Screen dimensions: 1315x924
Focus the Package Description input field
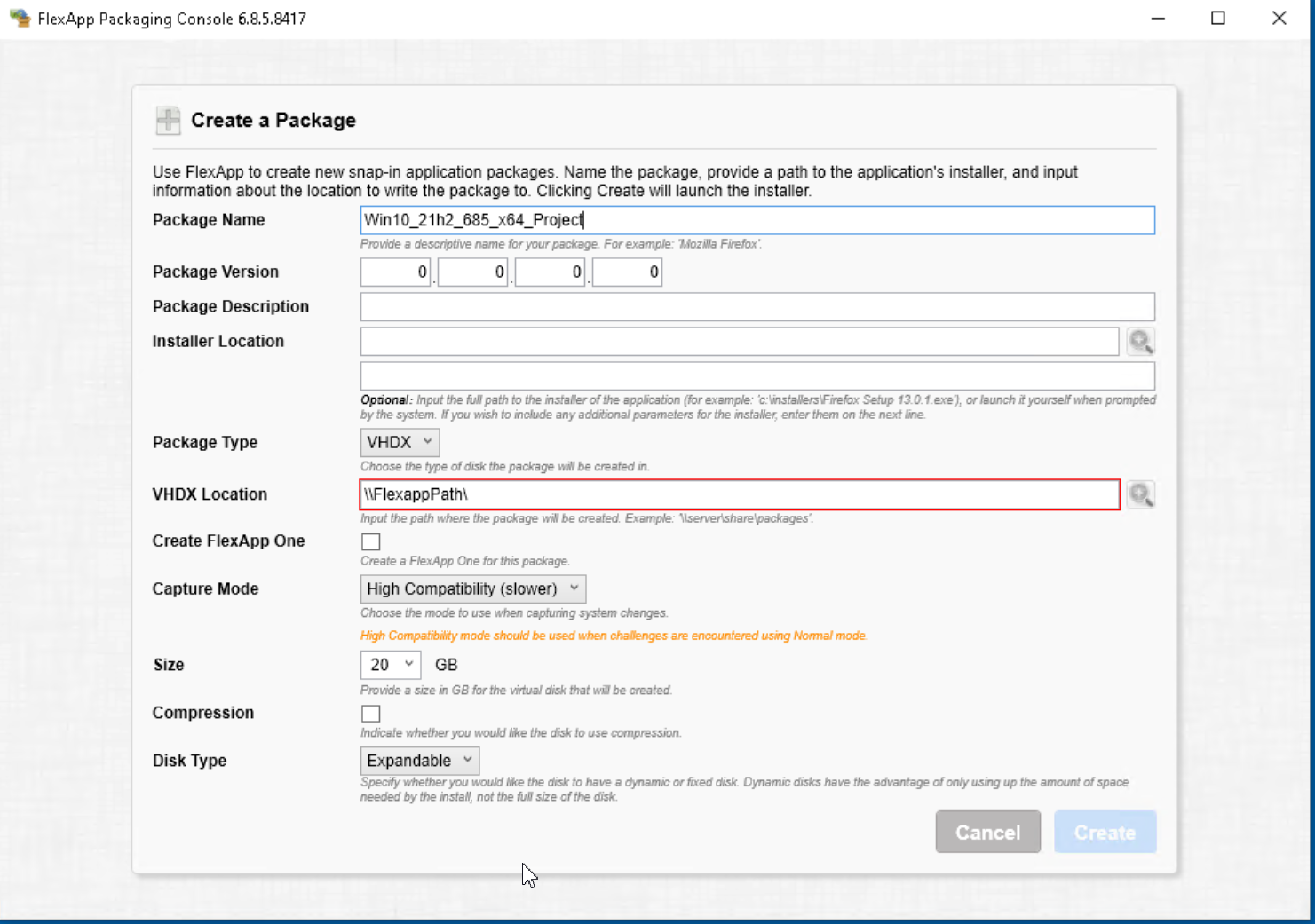coord(757,307)
